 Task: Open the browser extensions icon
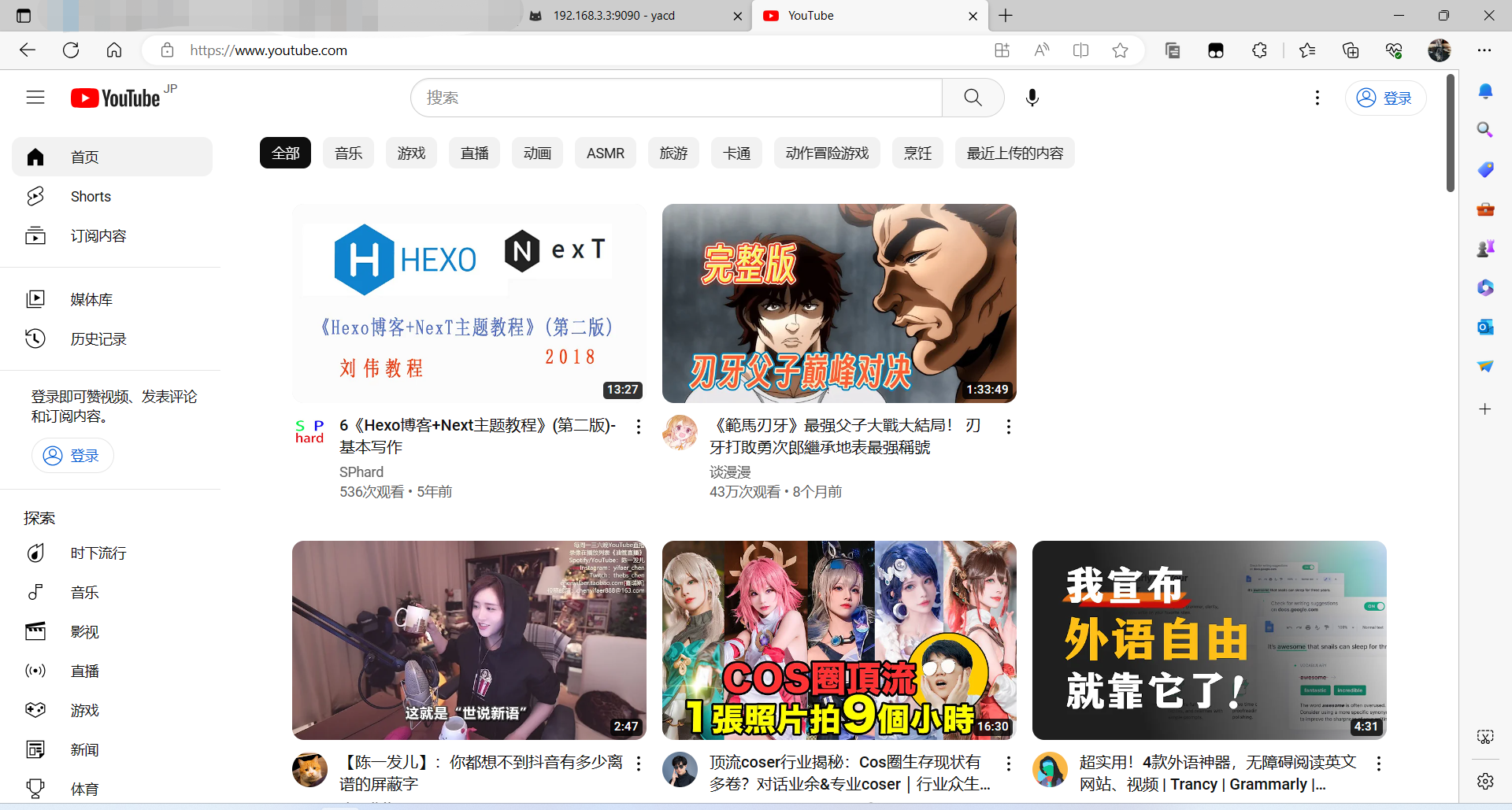1259,50
